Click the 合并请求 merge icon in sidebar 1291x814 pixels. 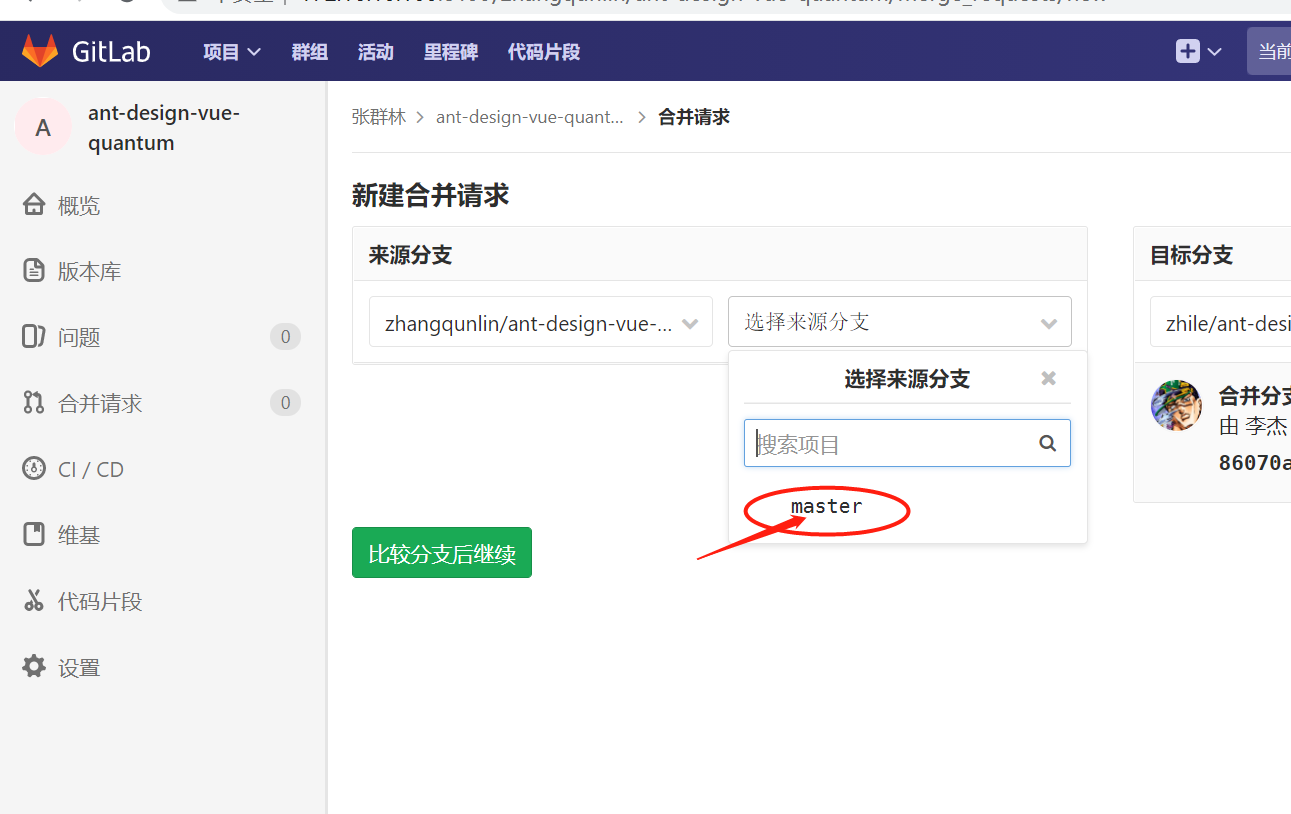pos(34,403)
